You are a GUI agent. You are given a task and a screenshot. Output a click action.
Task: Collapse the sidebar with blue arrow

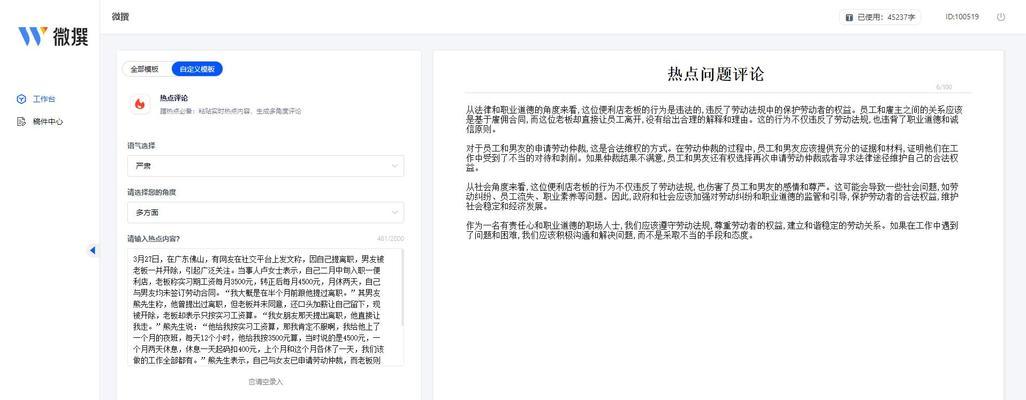92,250
